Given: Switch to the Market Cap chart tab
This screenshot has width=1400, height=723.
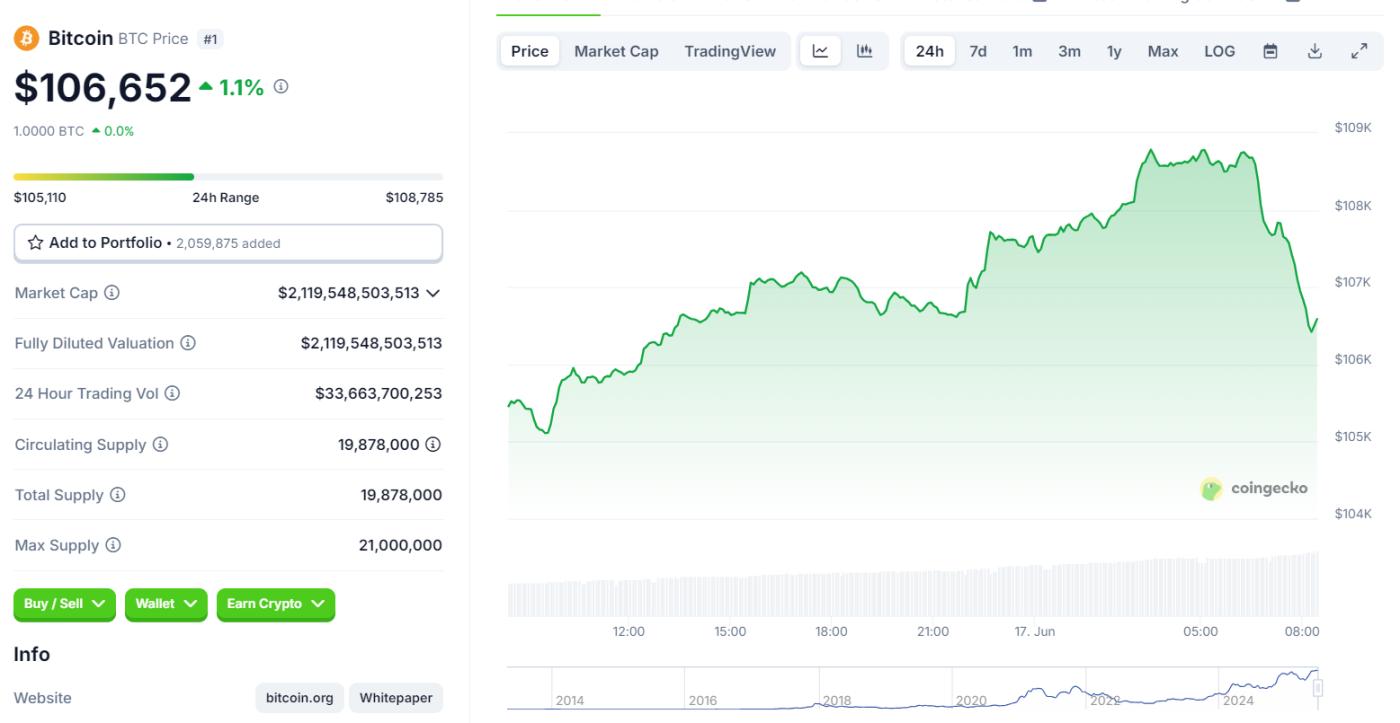Looking at the screenshot, I should 616,51.
